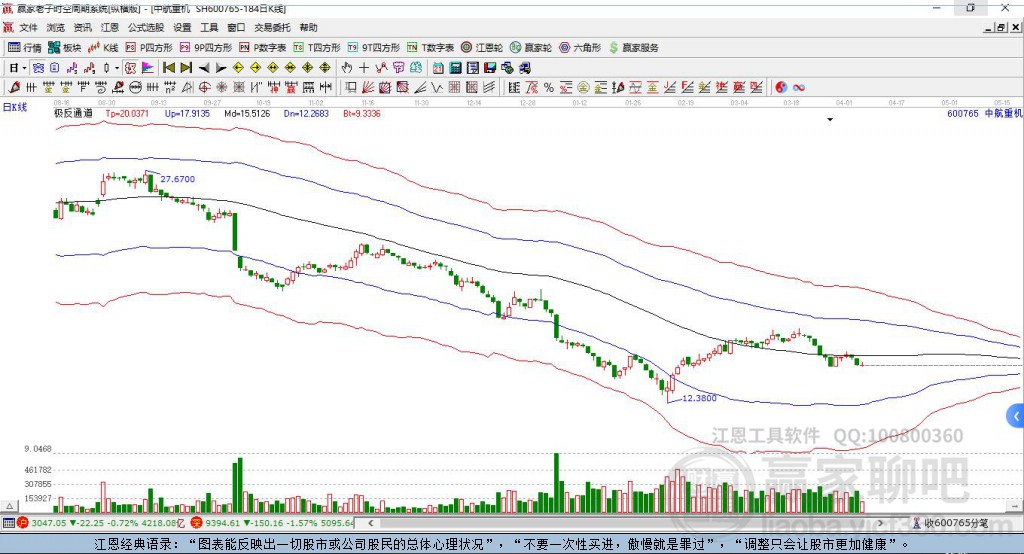Image resolution: width=1024 pixels, height=554 pixels.
Task: Open the 交易委托 menu
Action: (x=272, y=27)
